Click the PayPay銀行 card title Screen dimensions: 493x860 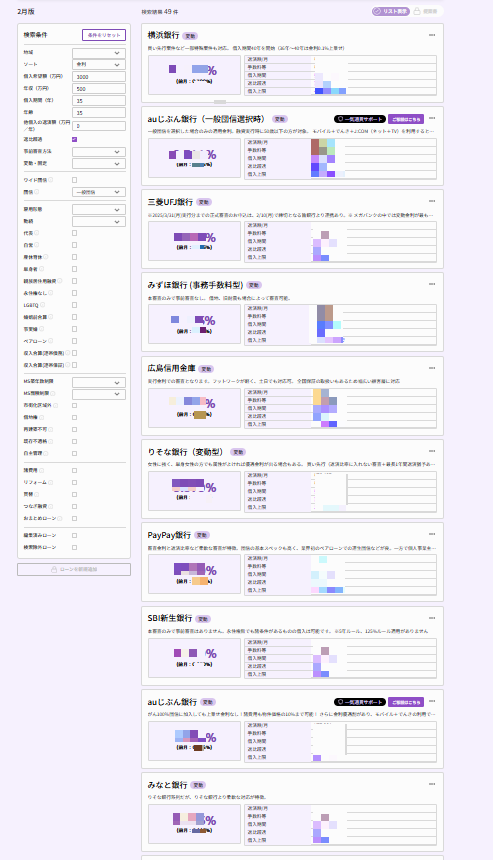point(169,535)
